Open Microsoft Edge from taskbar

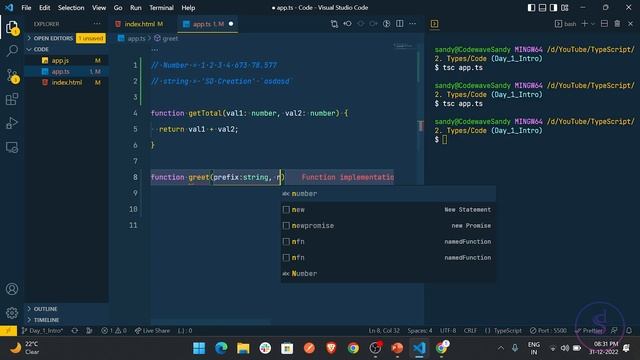point(221,348)
